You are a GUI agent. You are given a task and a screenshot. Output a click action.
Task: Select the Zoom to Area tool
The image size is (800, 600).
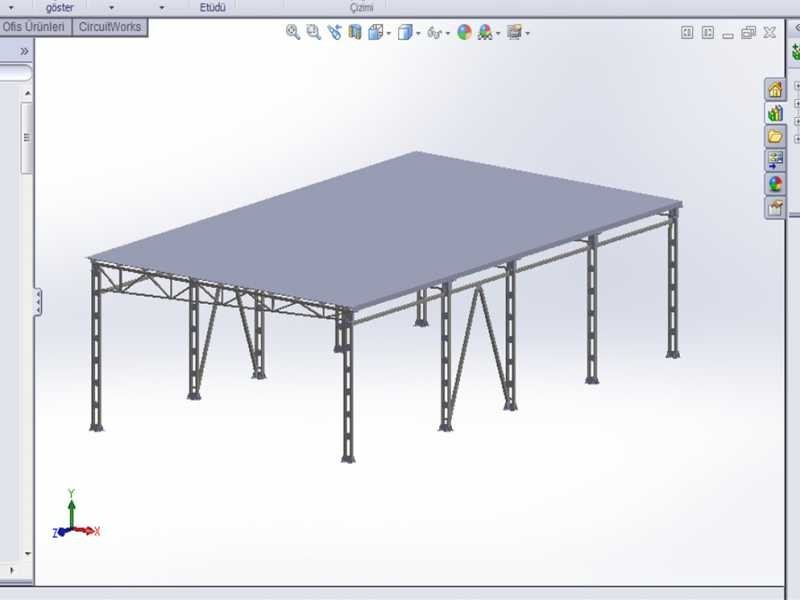coord(313,32)
